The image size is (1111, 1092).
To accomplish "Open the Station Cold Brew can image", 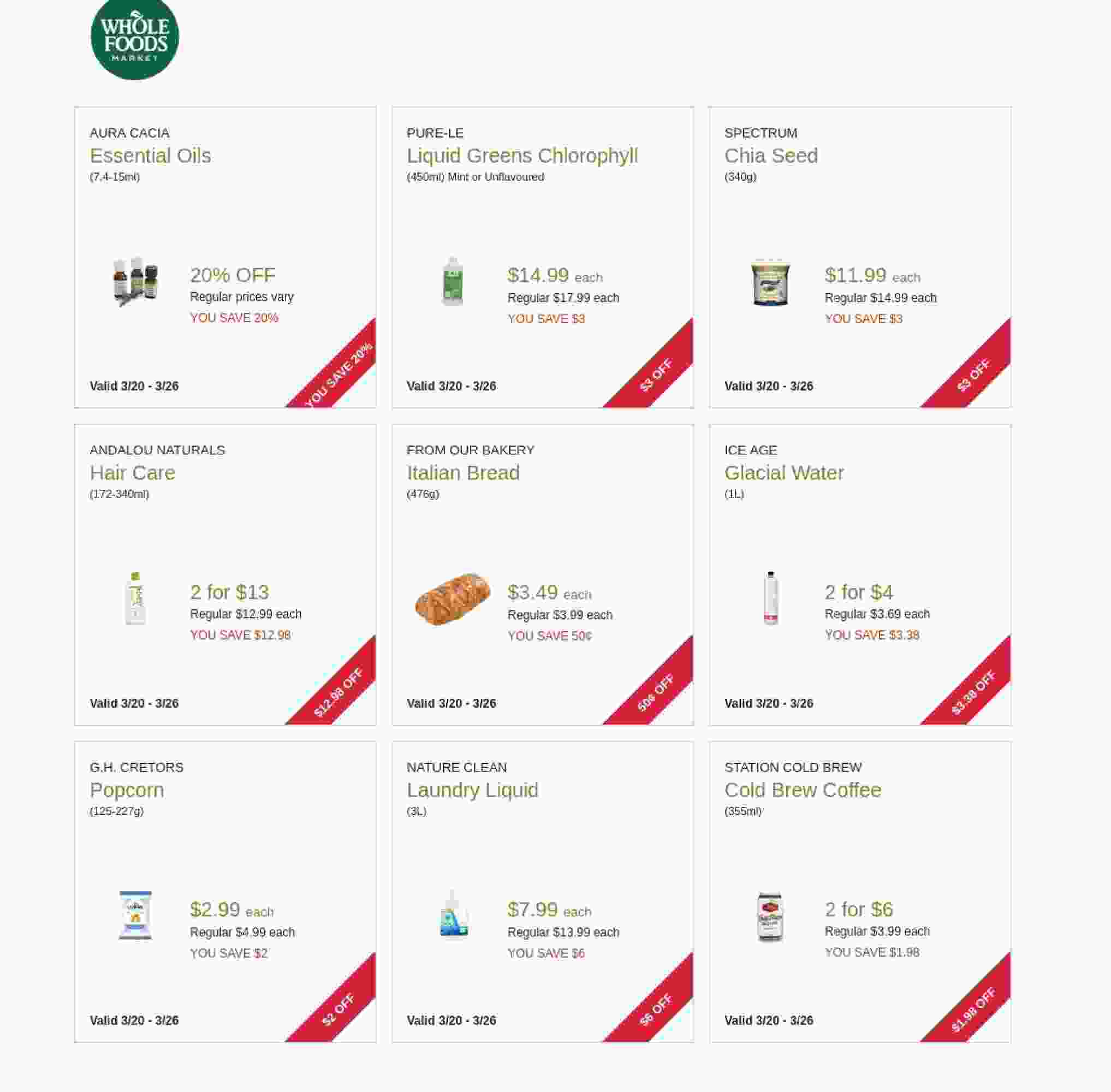I will pyautogui.click(x=770, y=916).
